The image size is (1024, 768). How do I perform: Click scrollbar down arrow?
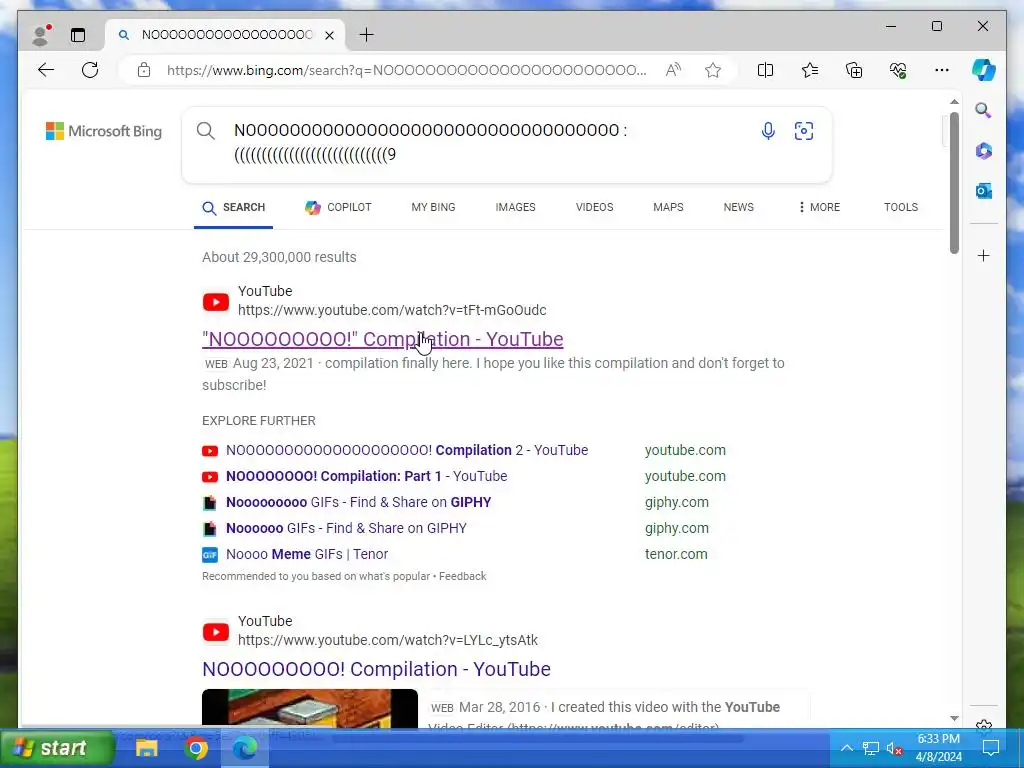tap(954, 718)
